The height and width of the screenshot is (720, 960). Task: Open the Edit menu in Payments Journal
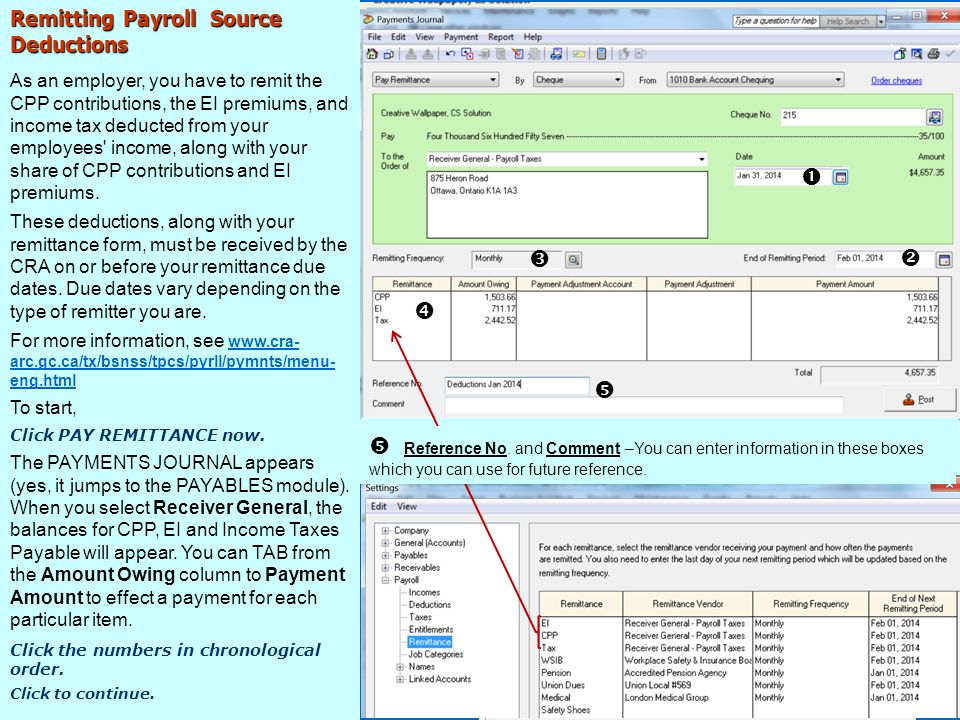[x=399, y=37]
